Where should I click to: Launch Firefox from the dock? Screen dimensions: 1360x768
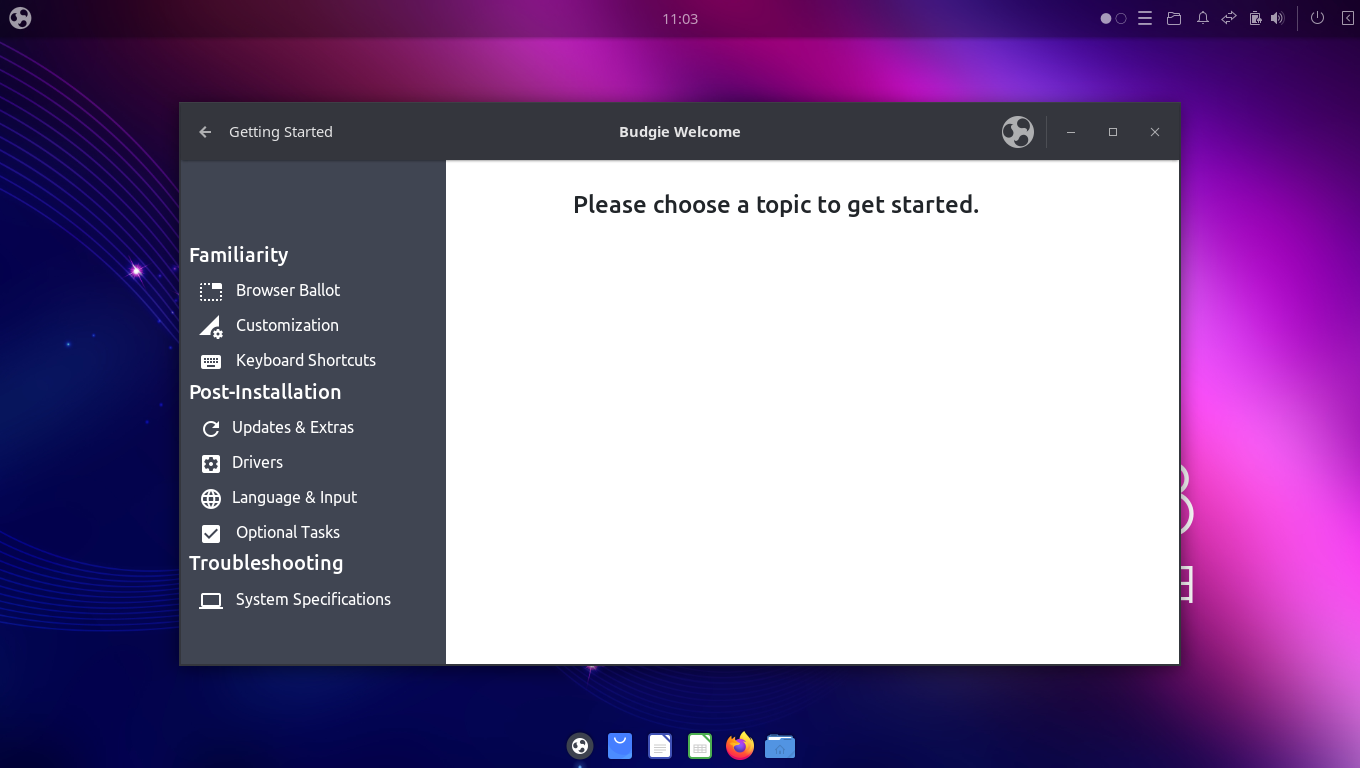tap(740, 746)
